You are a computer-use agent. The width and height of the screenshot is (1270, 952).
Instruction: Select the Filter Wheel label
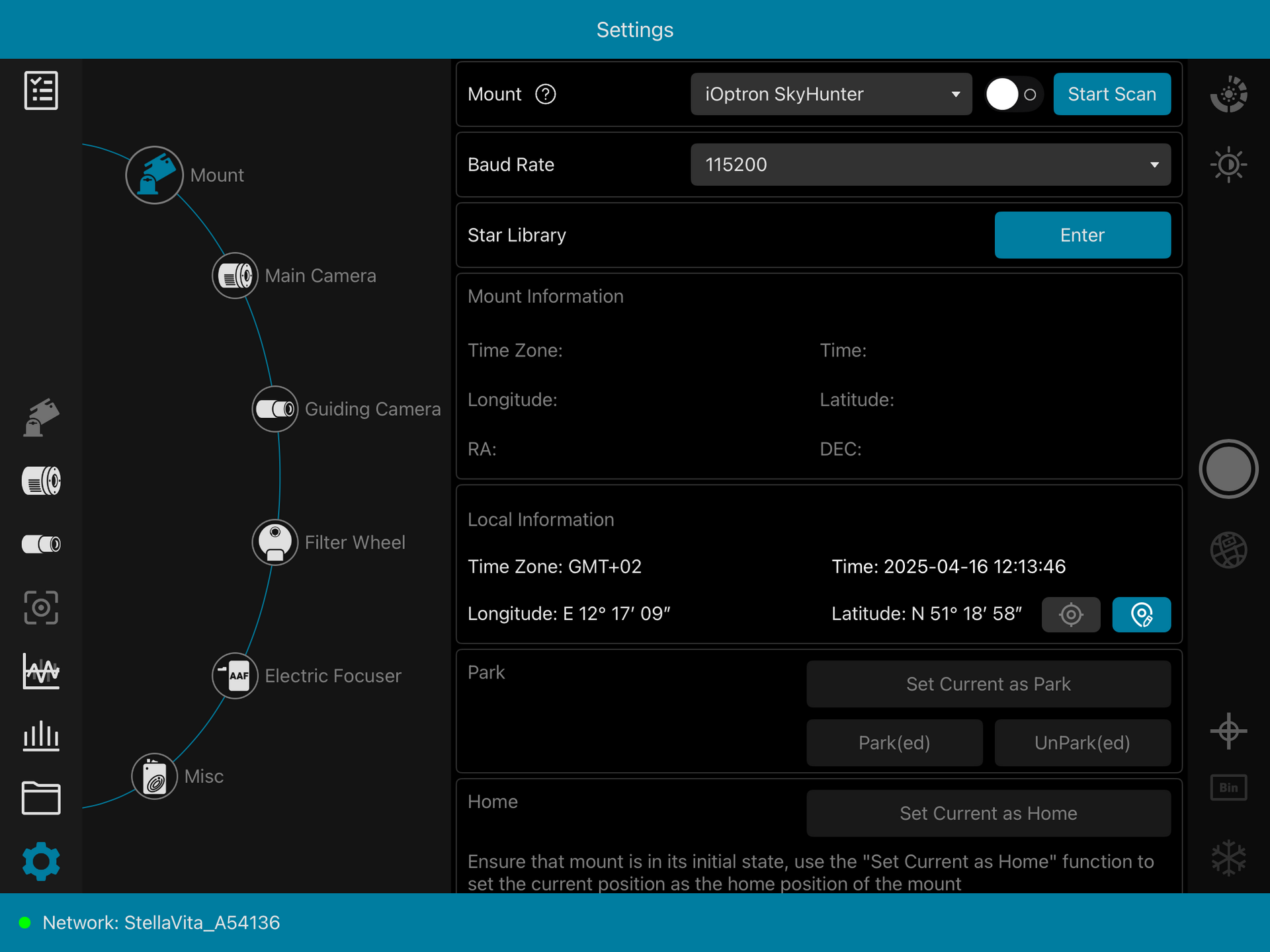355,543
